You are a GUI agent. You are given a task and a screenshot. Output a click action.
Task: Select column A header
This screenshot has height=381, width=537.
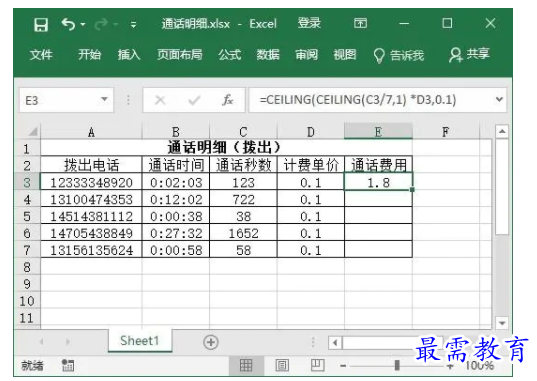pos(91,132)
